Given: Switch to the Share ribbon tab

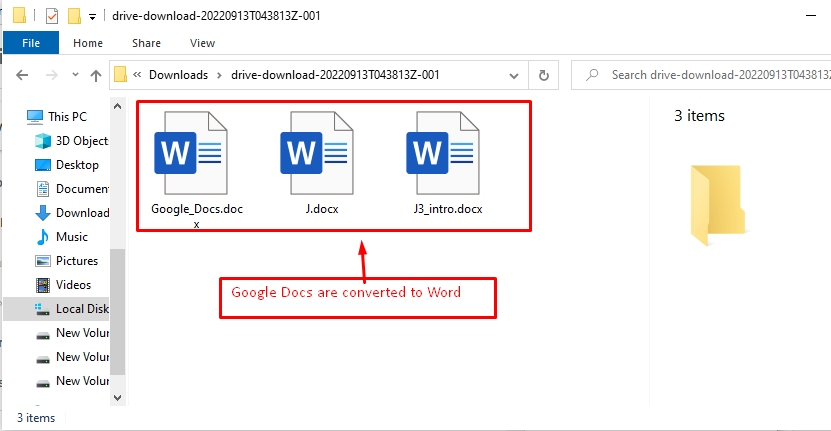Looking at the screenshot, I should click(x=146, y=43).
